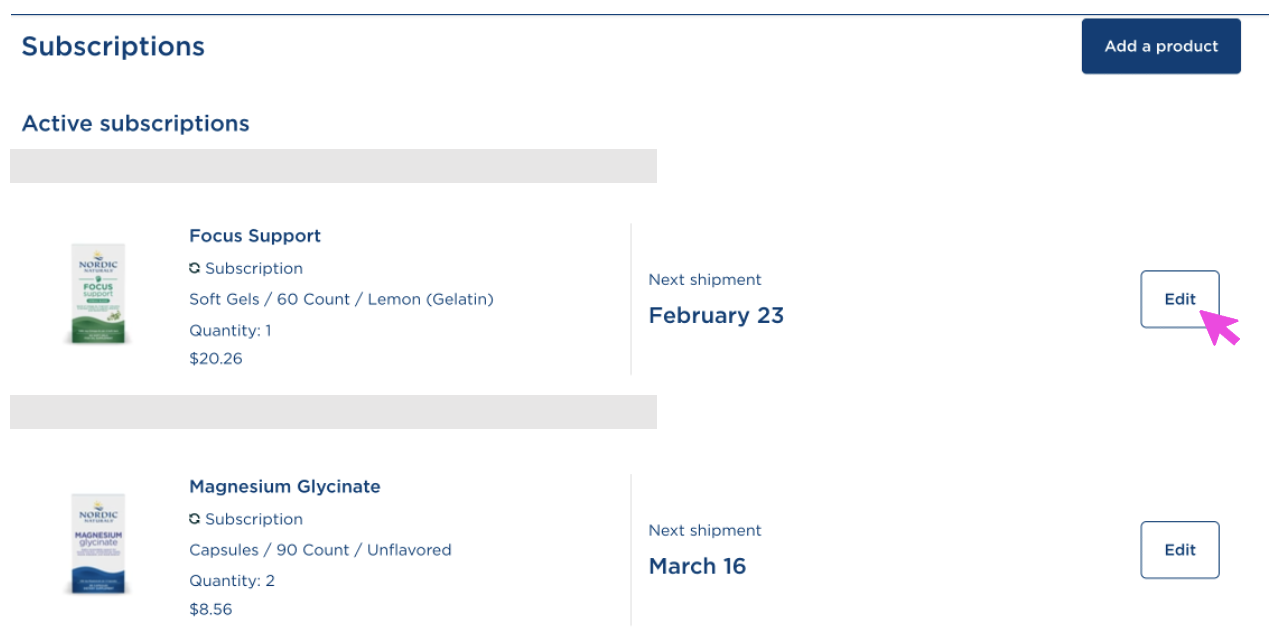Click gray bar above Focus Support
Image resolution: width=1278 pixels, height=640 pixels.
point(333,166)
